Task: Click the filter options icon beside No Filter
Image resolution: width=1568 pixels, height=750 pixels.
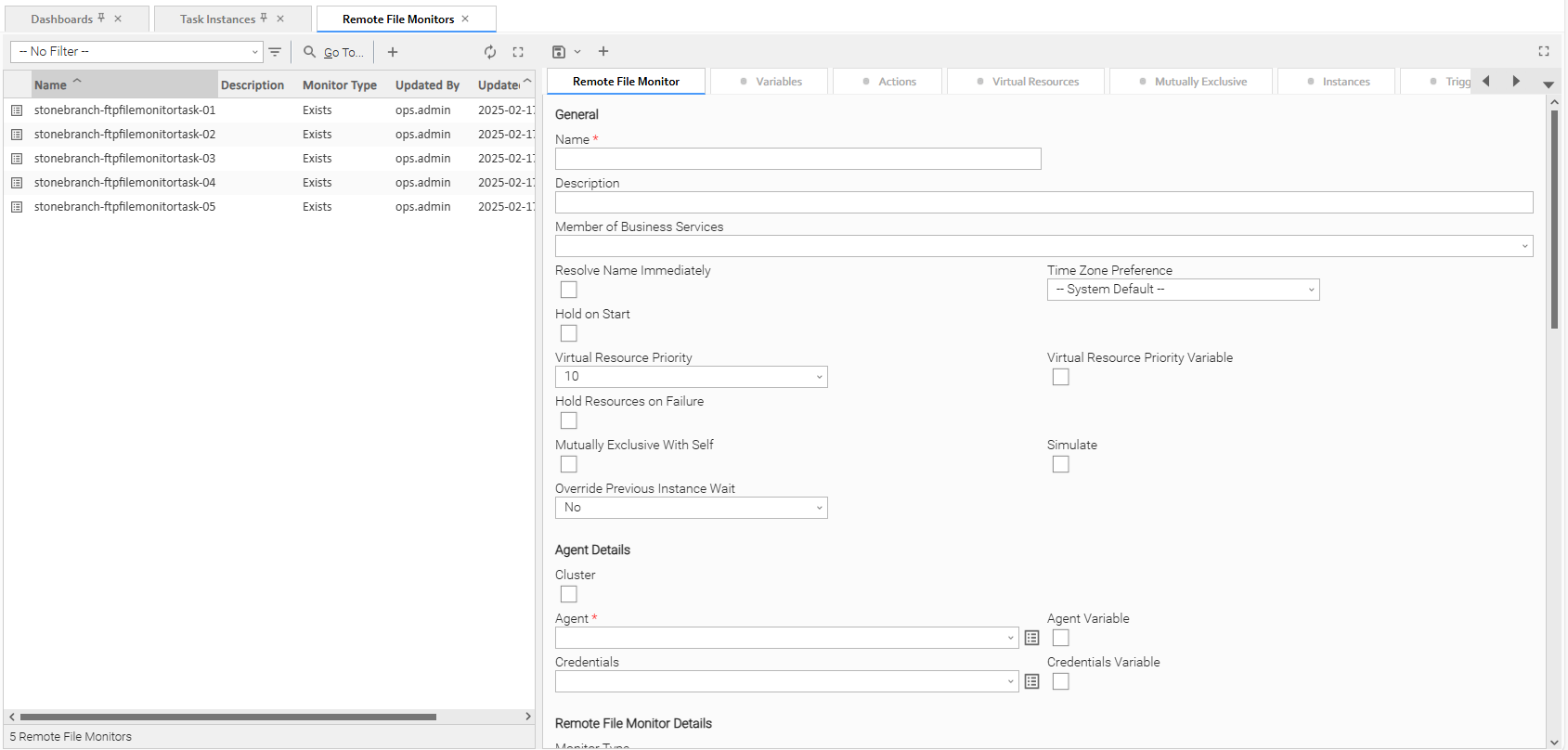Action: [x=275, y=52]
